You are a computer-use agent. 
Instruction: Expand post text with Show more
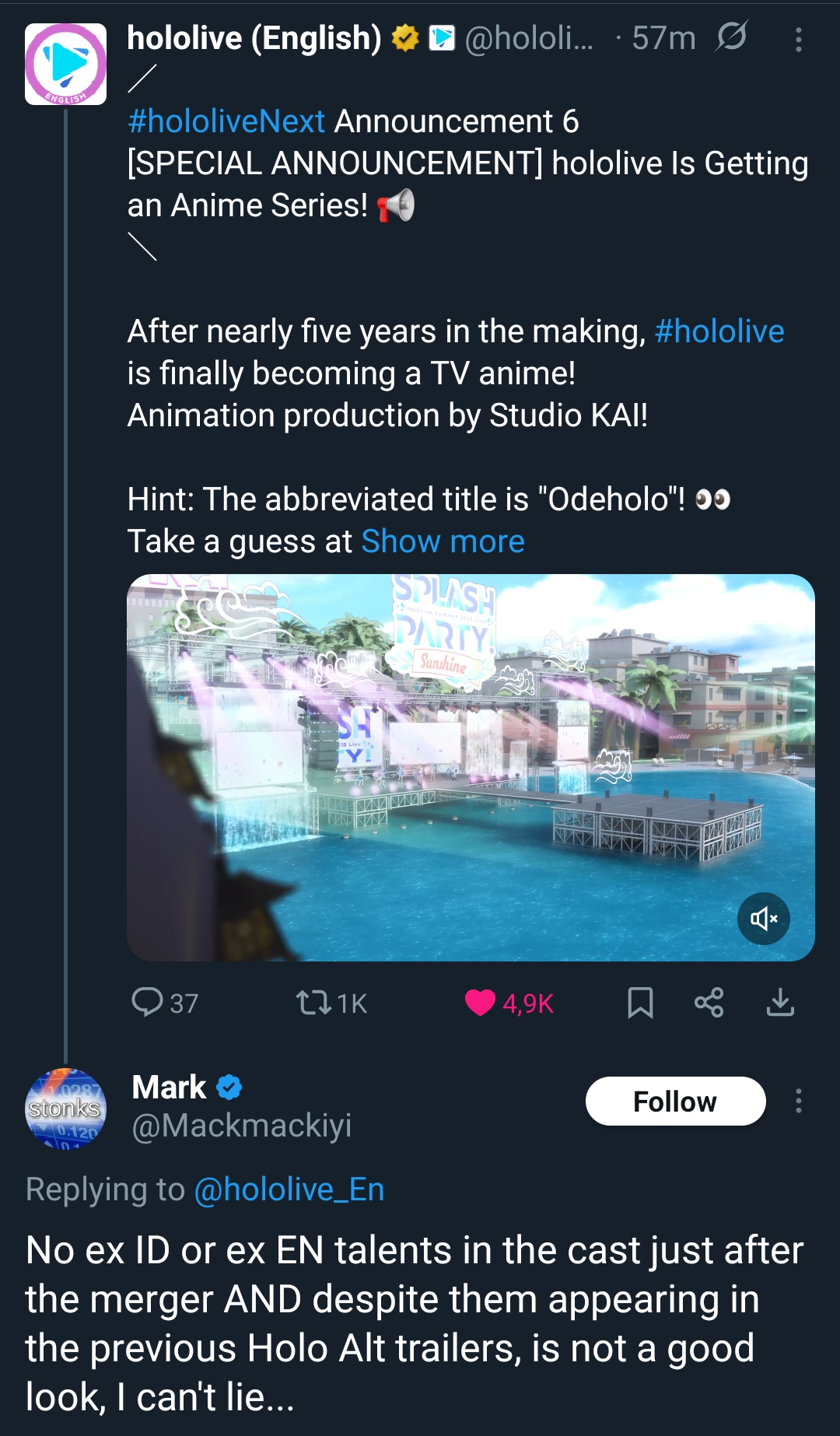pyautogui.click(x=443, y=541)
